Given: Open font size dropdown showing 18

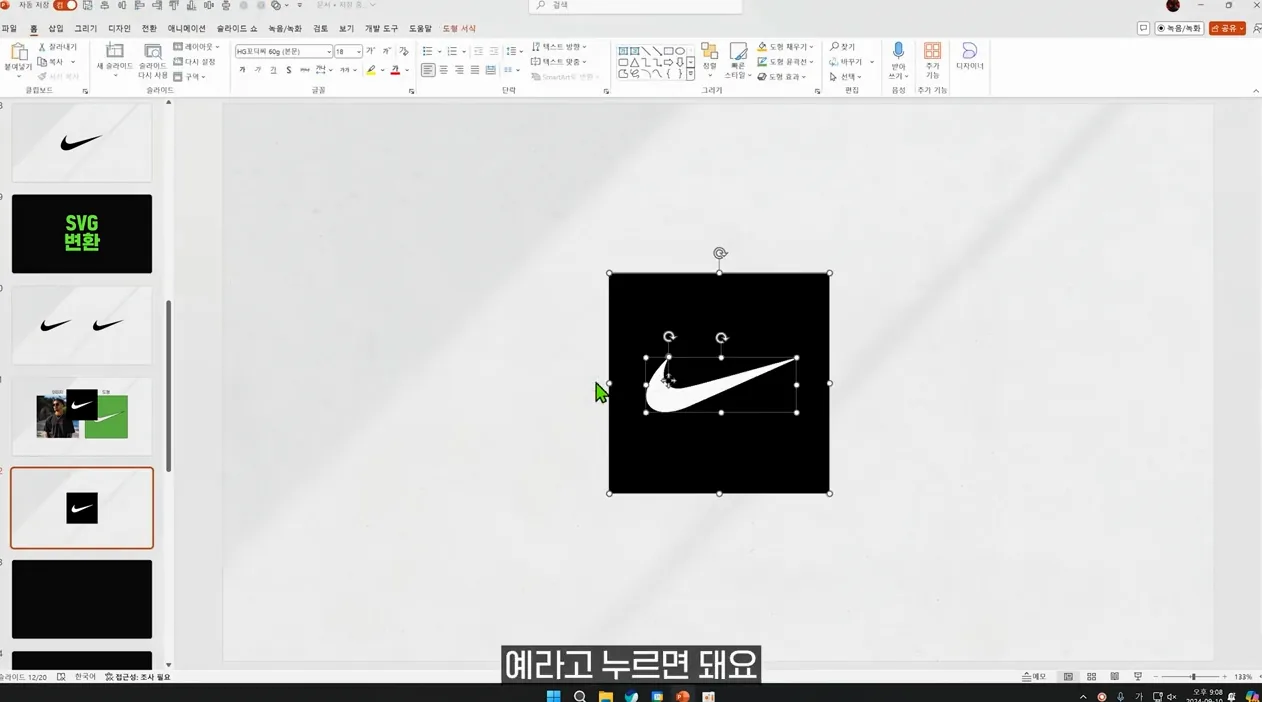Looking at the screenshot, I should pyautogui.click(x=358, y=51).
